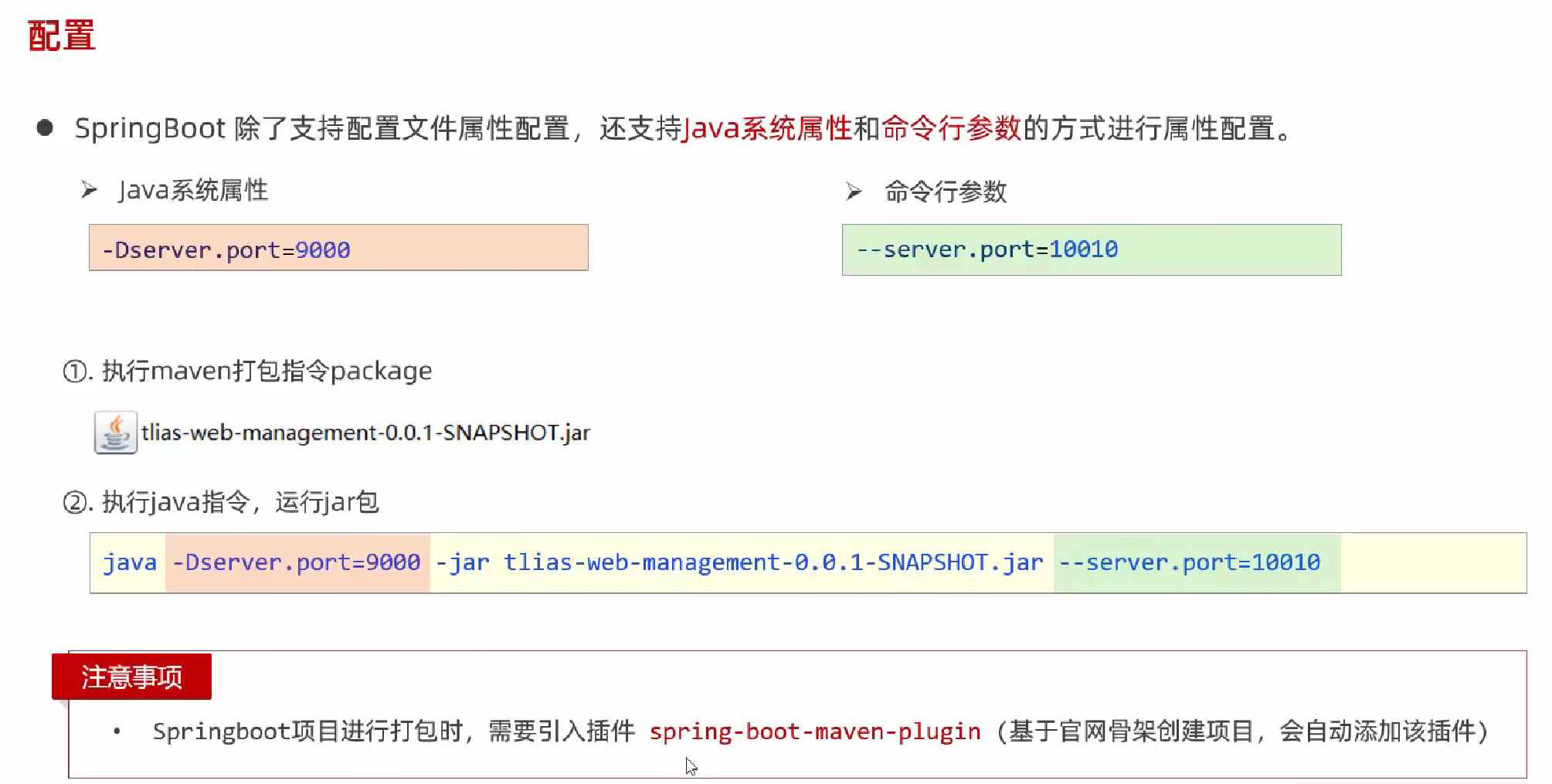Image resolution: width=1552 pixels, height=784 pixels.
Task: Click the heading 配置
Action: (x=62, y=36)
